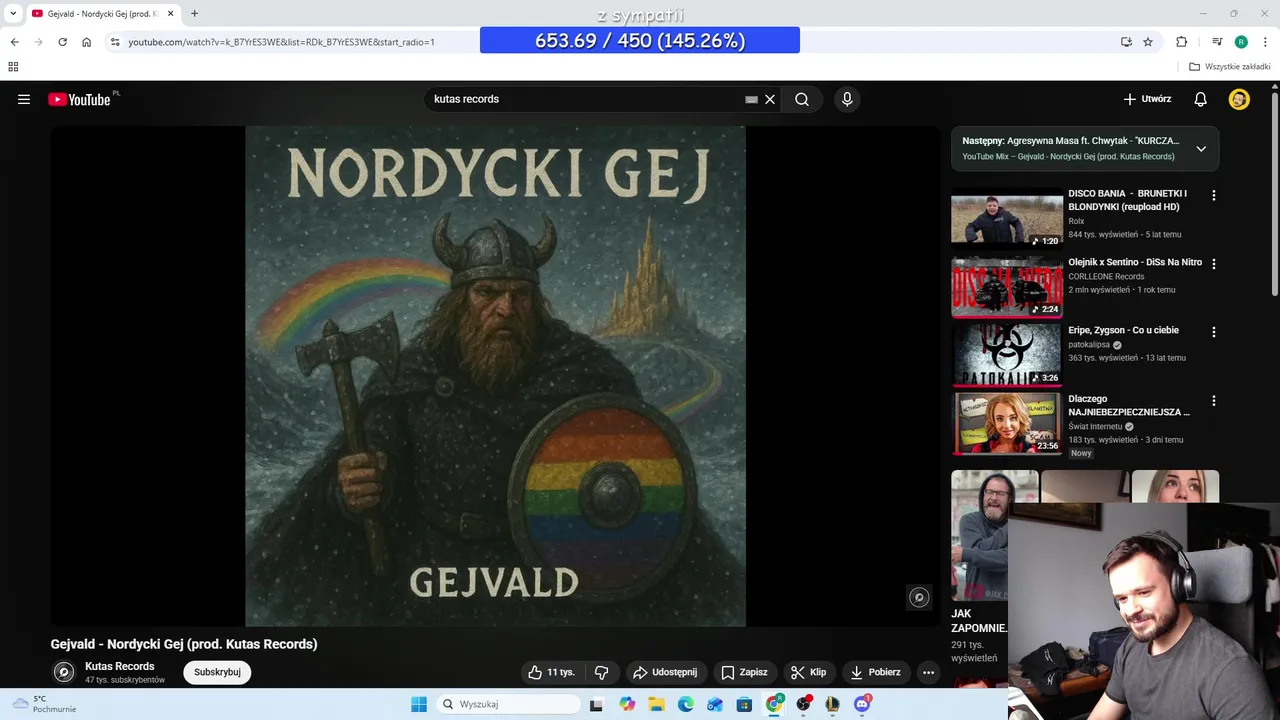This screenshot has height=720, width=1280.
Task: Open the CORLLEONE Records channel link
Action: click(x=1106, y=276)
